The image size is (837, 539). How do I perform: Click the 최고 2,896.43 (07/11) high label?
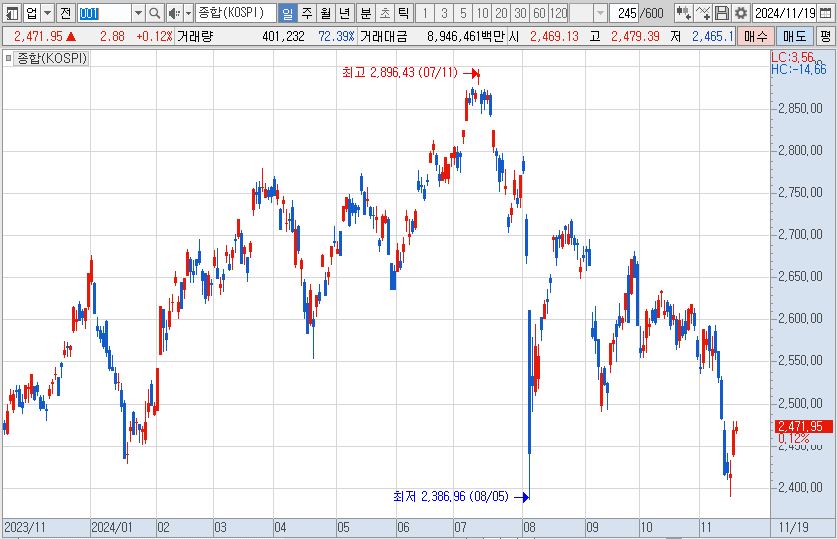pos(400,73)
